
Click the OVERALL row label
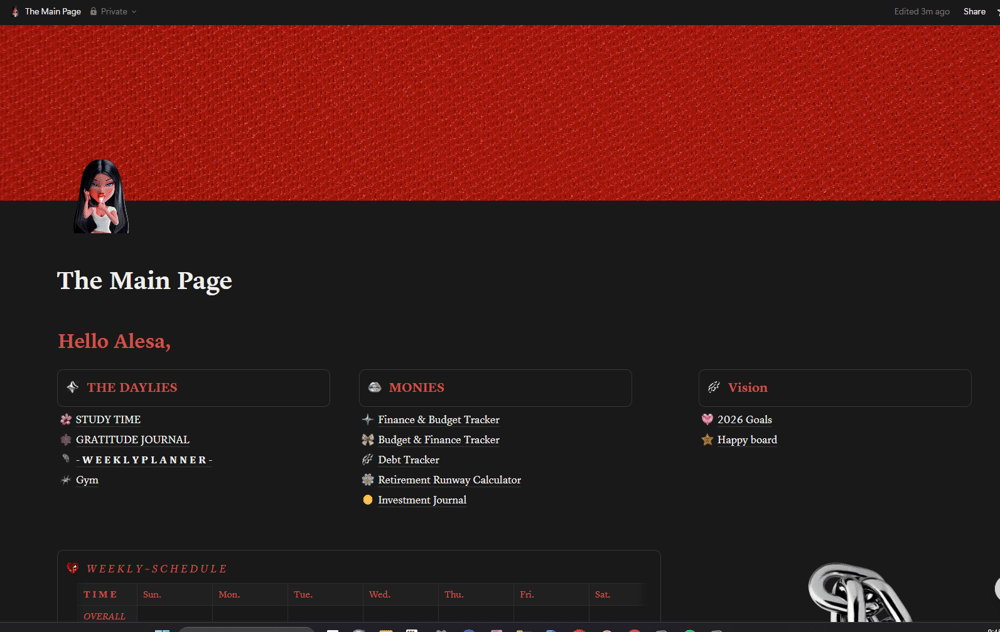(x=104, y=616)
